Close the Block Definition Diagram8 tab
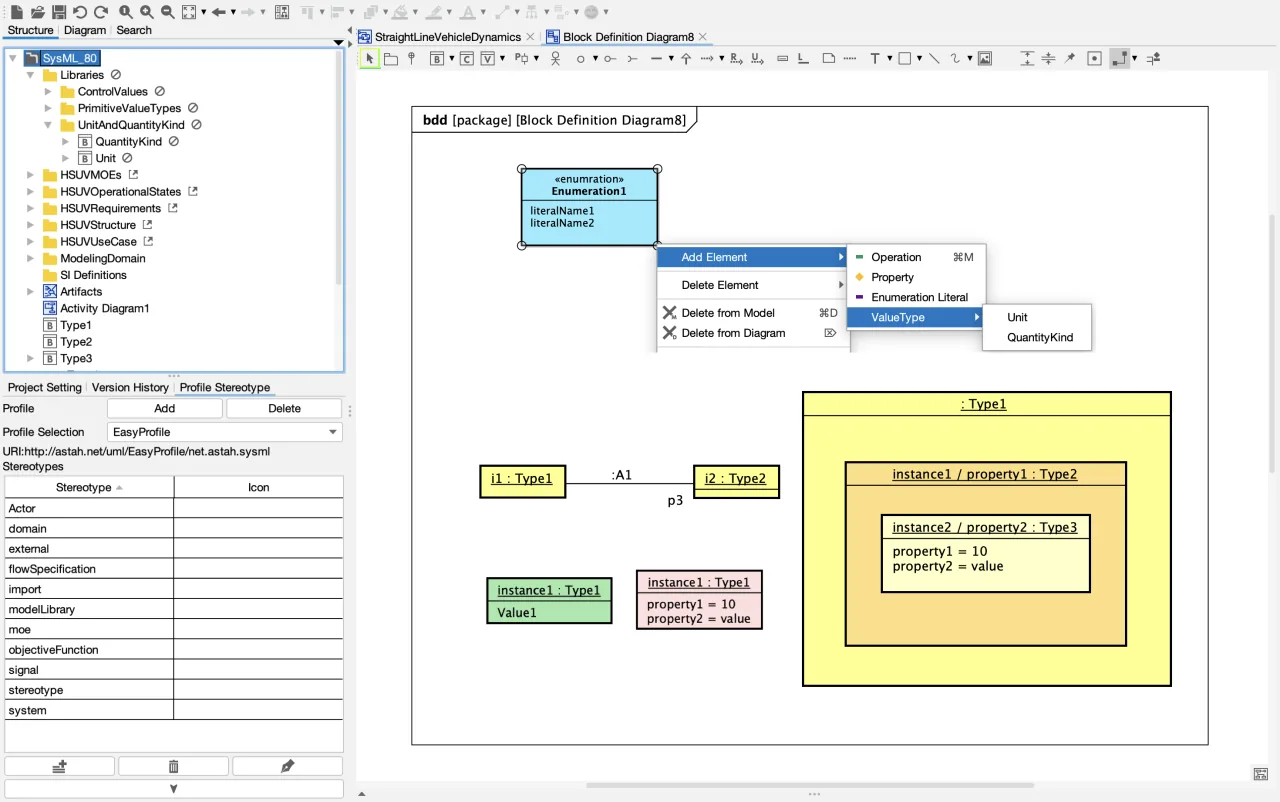Image resolution: width=1280 pixels, height=802 pixels. [x=703, y=37]
